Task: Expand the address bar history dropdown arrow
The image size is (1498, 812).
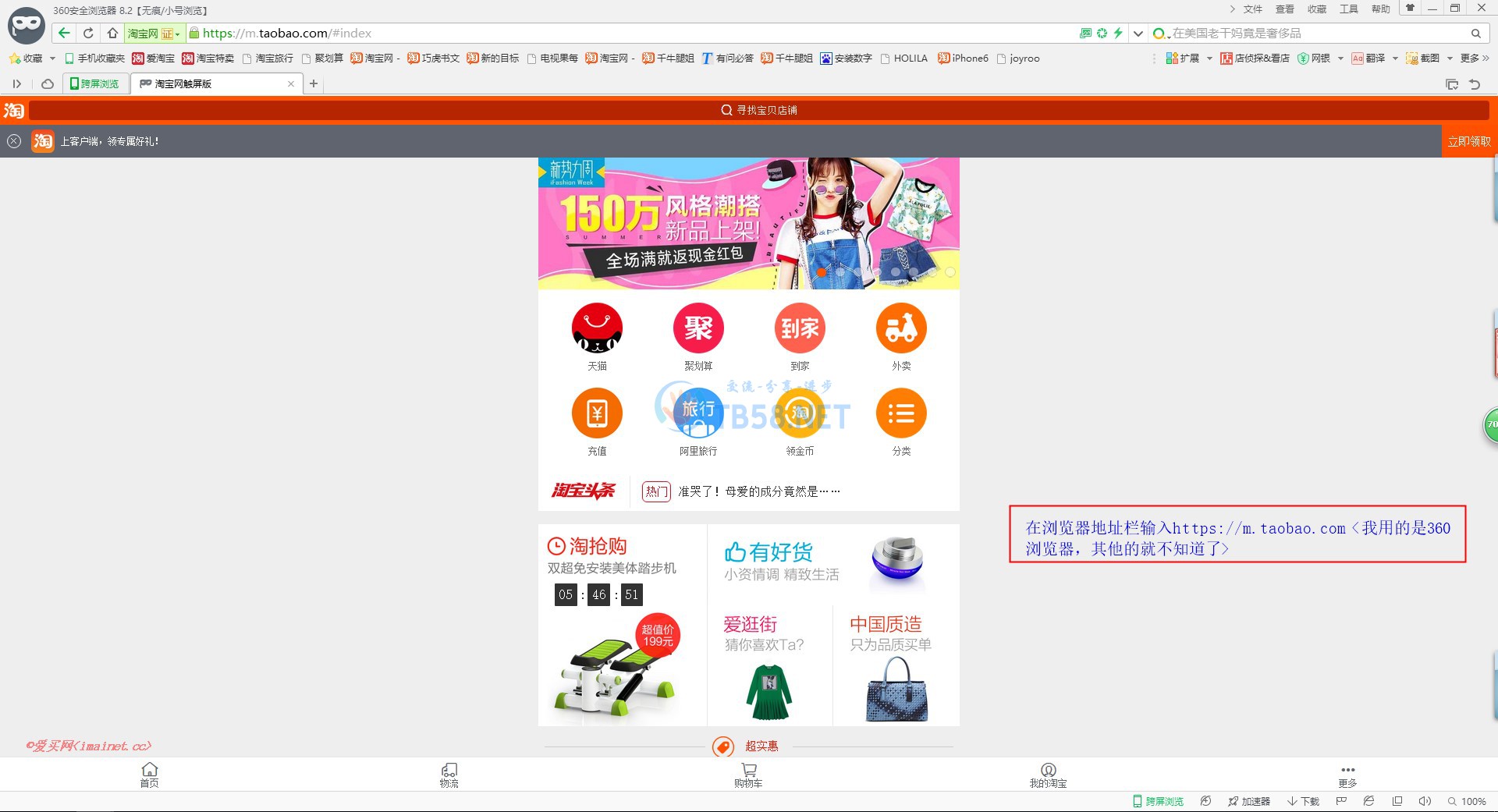Action: (1138, 34)
